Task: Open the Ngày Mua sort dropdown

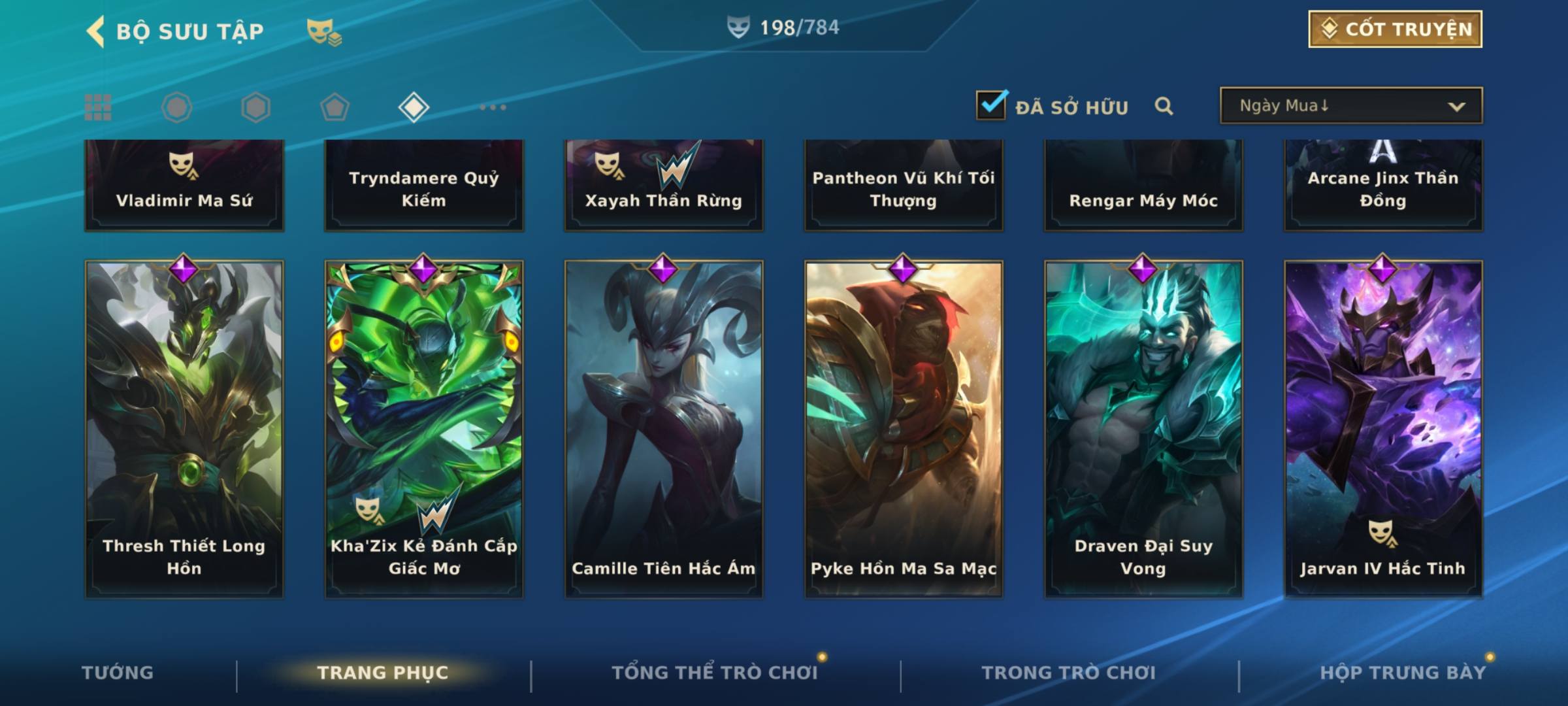Action: [x=1351, y=105]
